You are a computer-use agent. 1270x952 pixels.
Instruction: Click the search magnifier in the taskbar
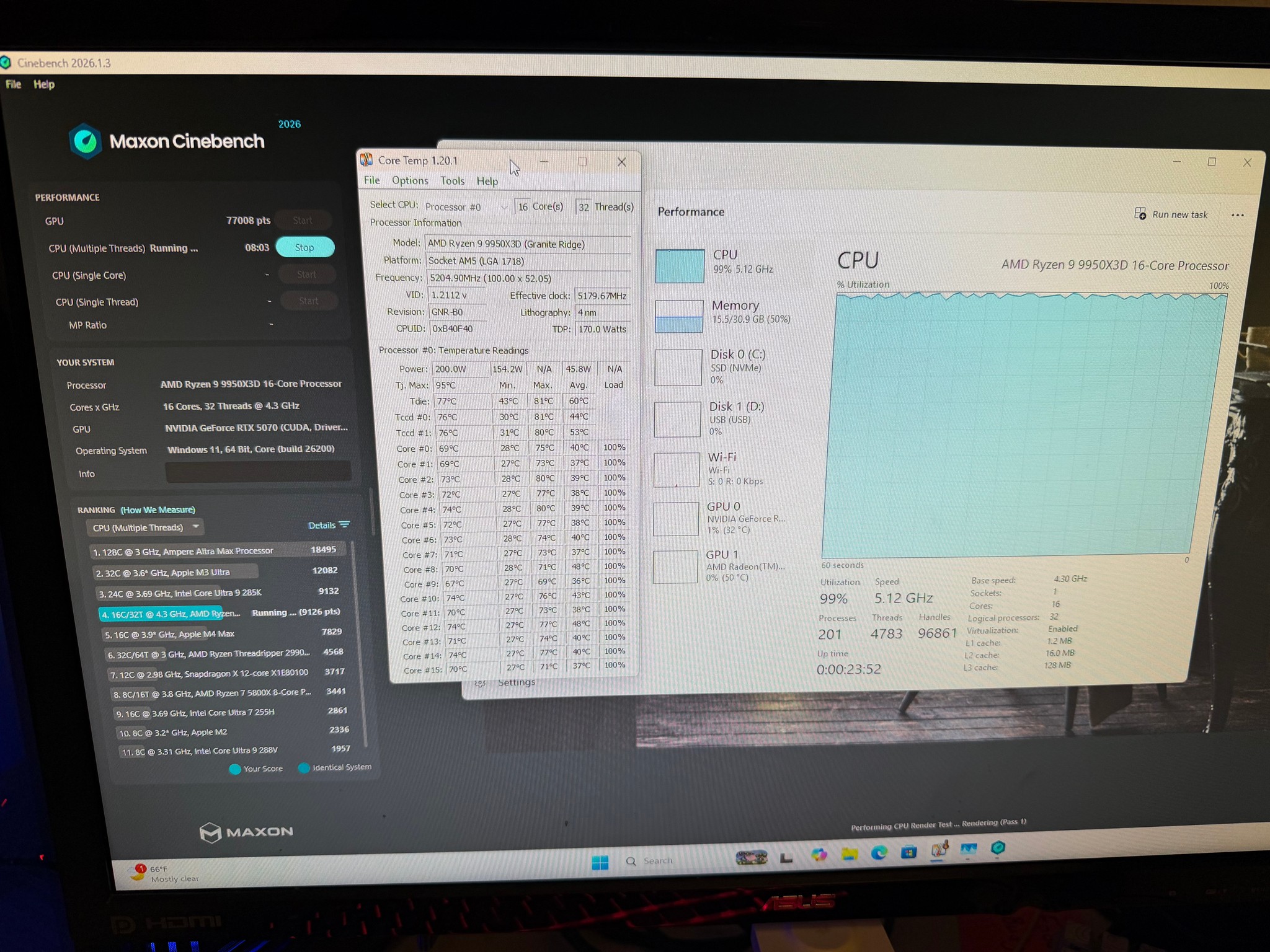pyautogui.click(x=631, y=861)
